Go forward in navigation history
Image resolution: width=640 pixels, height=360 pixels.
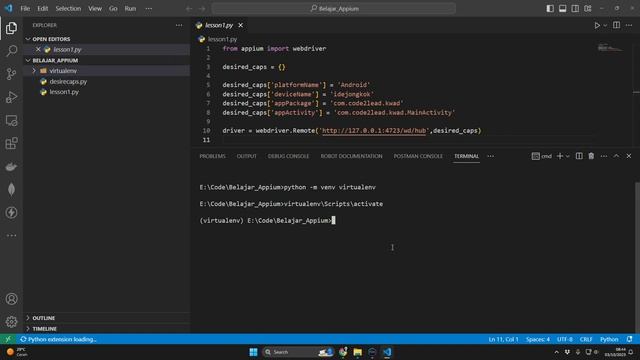[x=202, y=9]
